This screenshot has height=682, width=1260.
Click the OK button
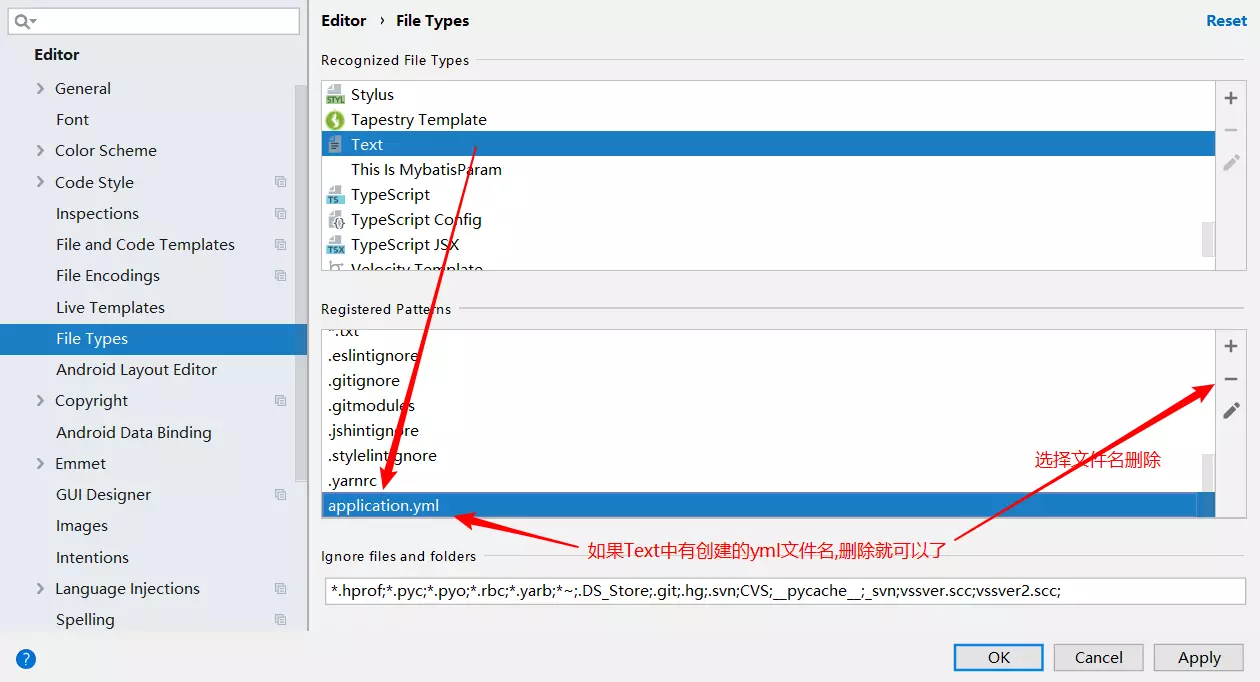pos(999,657)
